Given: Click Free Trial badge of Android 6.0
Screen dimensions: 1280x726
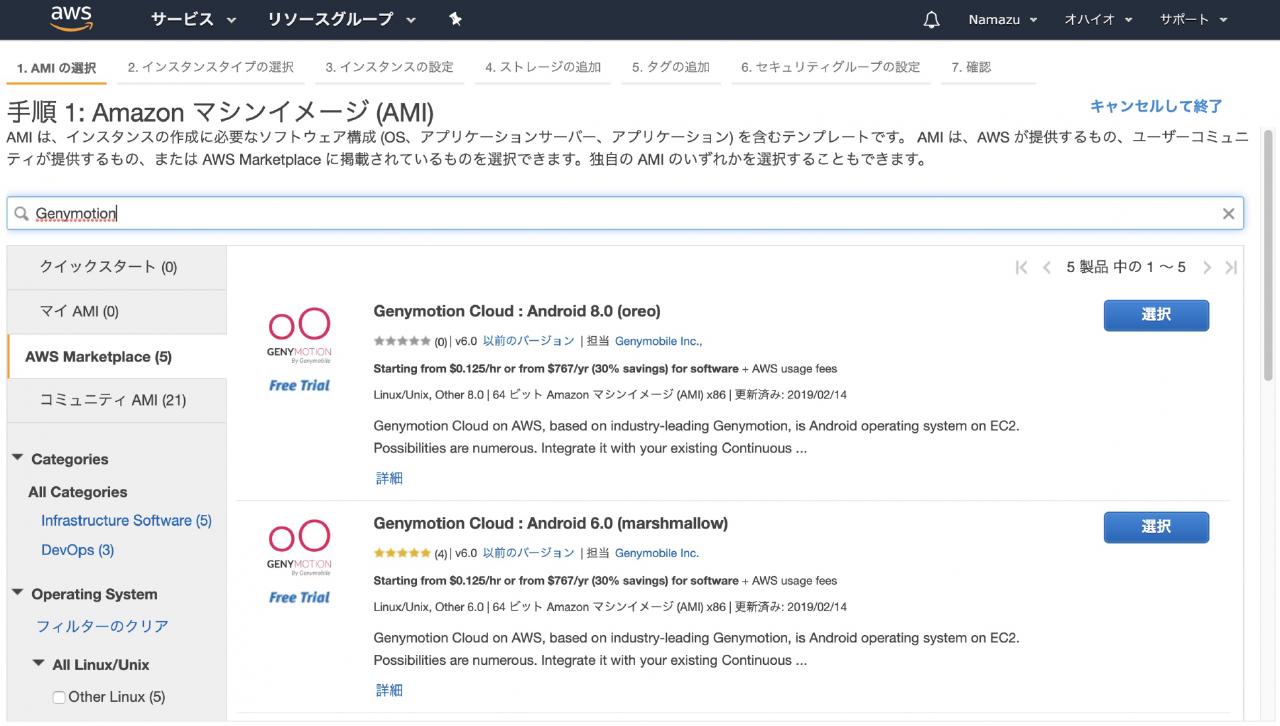Looking at the screenshot, I should pos(299,597).
